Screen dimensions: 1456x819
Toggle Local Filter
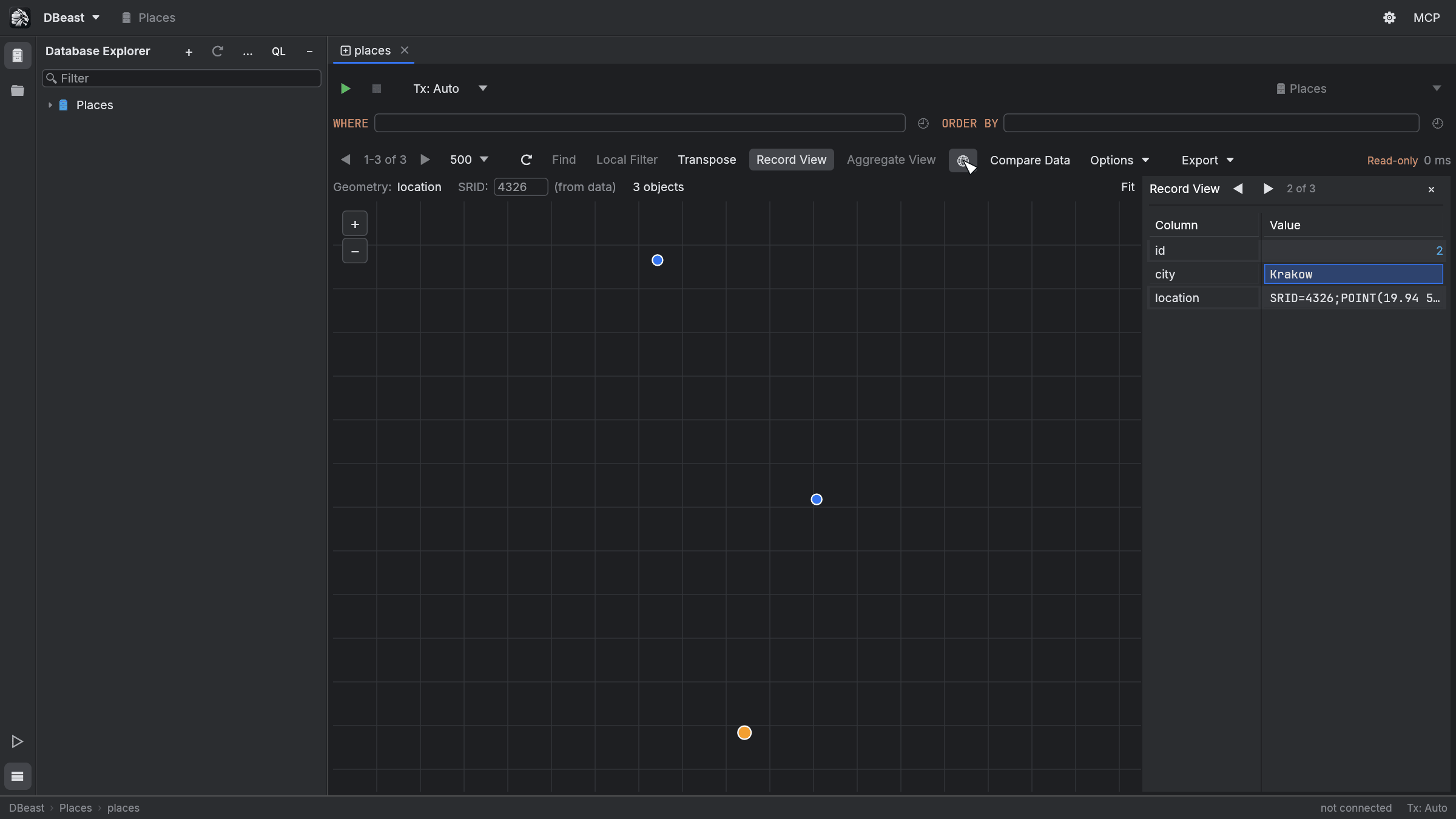click(627, 160)
